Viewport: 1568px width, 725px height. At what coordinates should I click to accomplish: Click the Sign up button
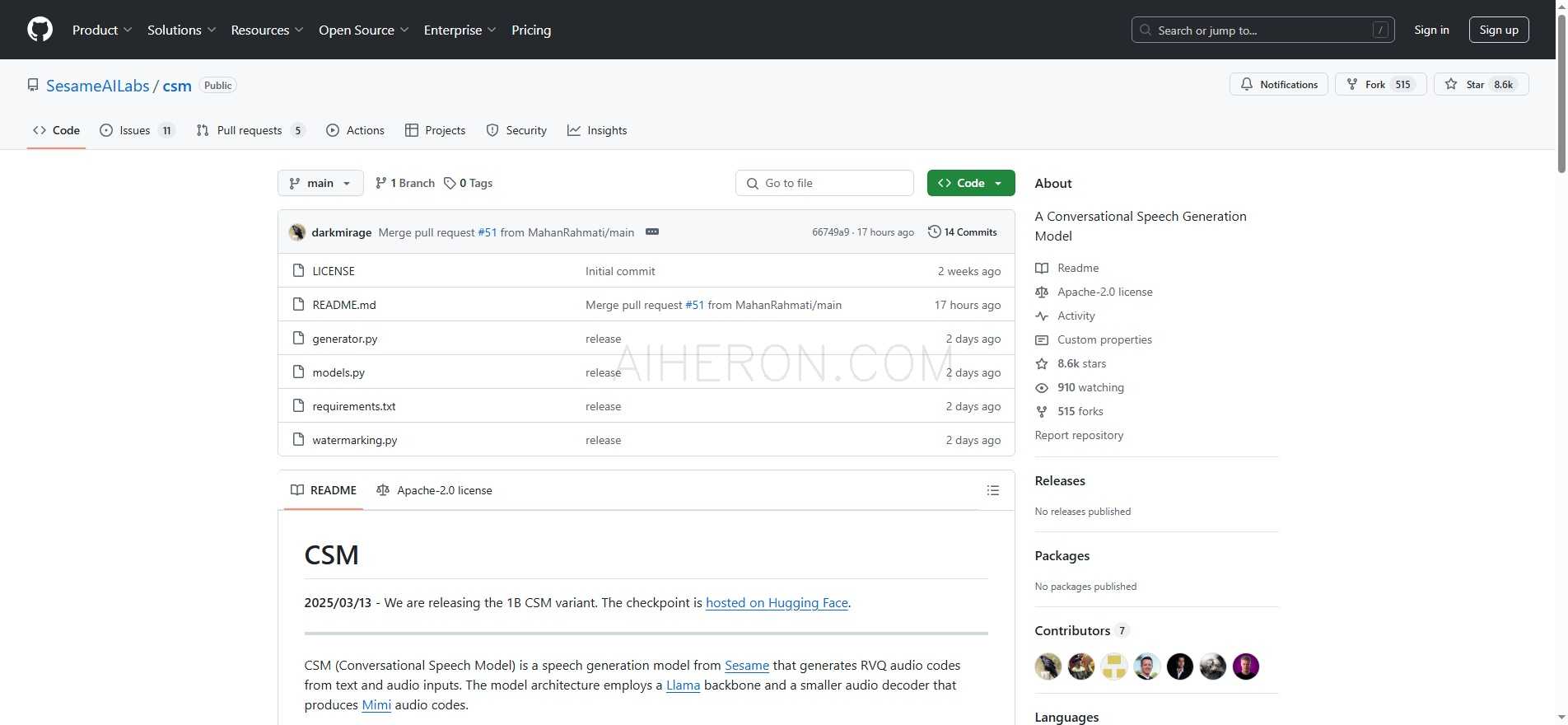pos(1499,30)
